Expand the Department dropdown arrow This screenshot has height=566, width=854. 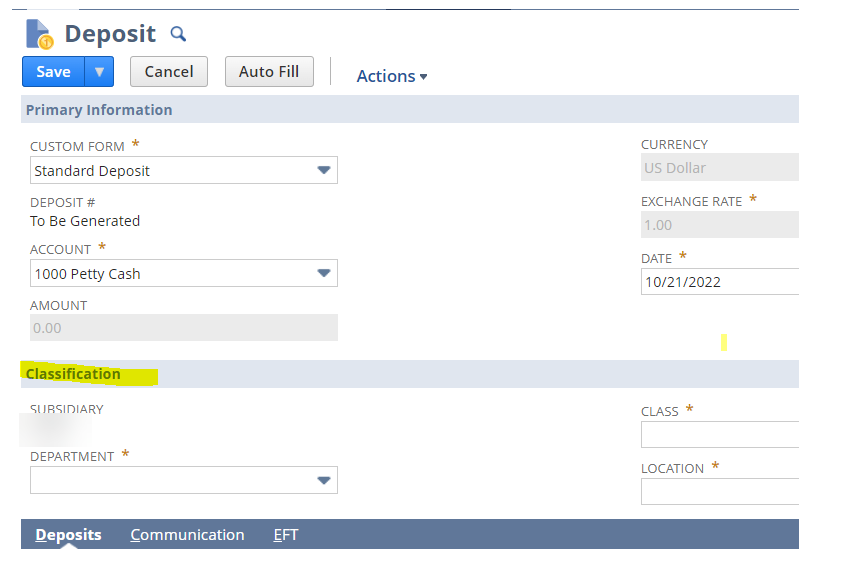pos(324,480)
